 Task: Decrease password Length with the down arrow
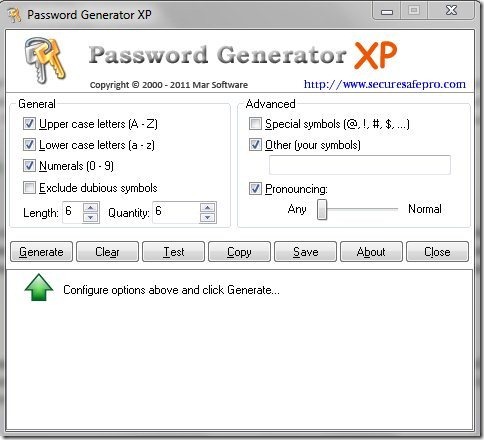click(x=91, y=218)
